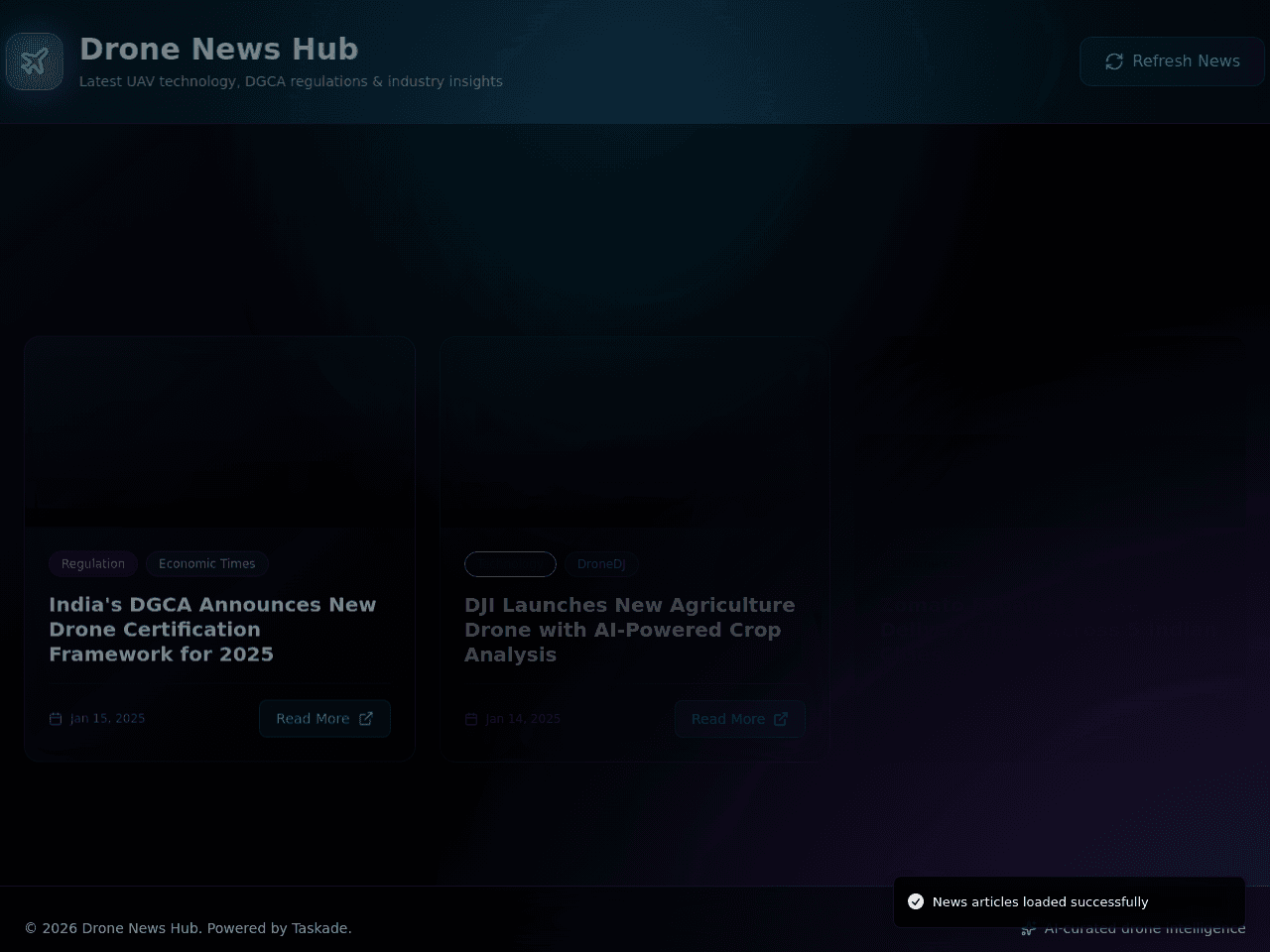Image resolution: width=1270 pixels, height=952 pixels.
Task: Select the DroneDJ source tag
Action: [601, 564]
